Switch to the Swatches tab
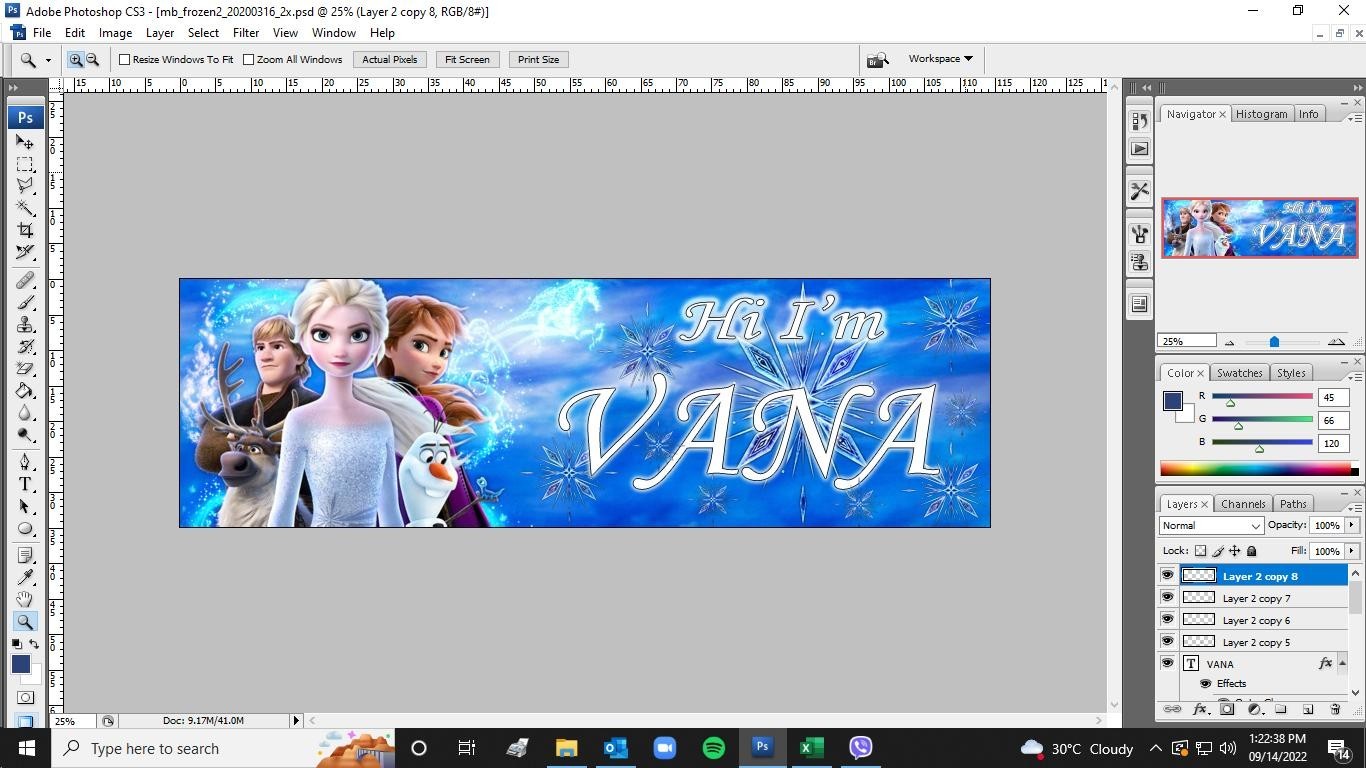 (1240, 373)
